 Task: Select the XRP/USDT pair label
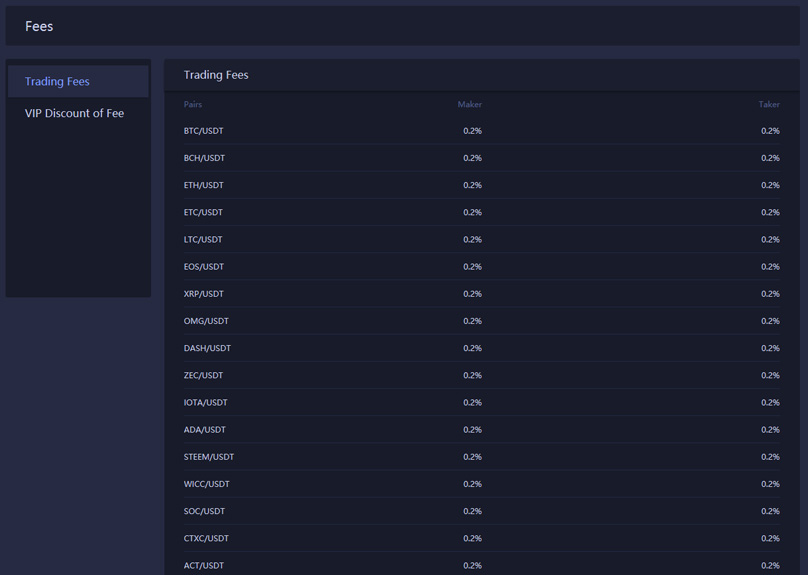click(204, 294)
